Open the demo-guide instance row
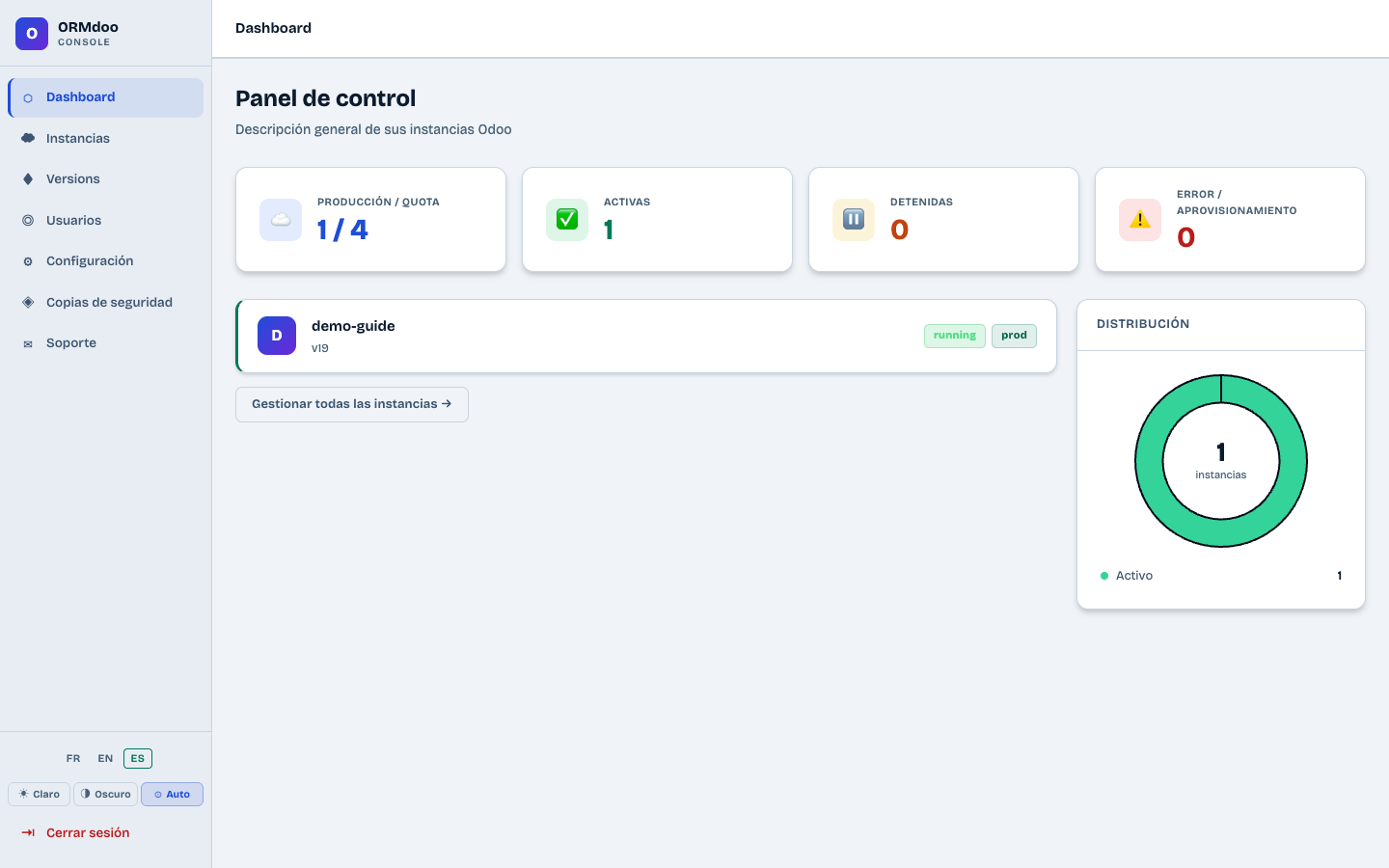The image size is (1389, 868). [x=646, y=336]
